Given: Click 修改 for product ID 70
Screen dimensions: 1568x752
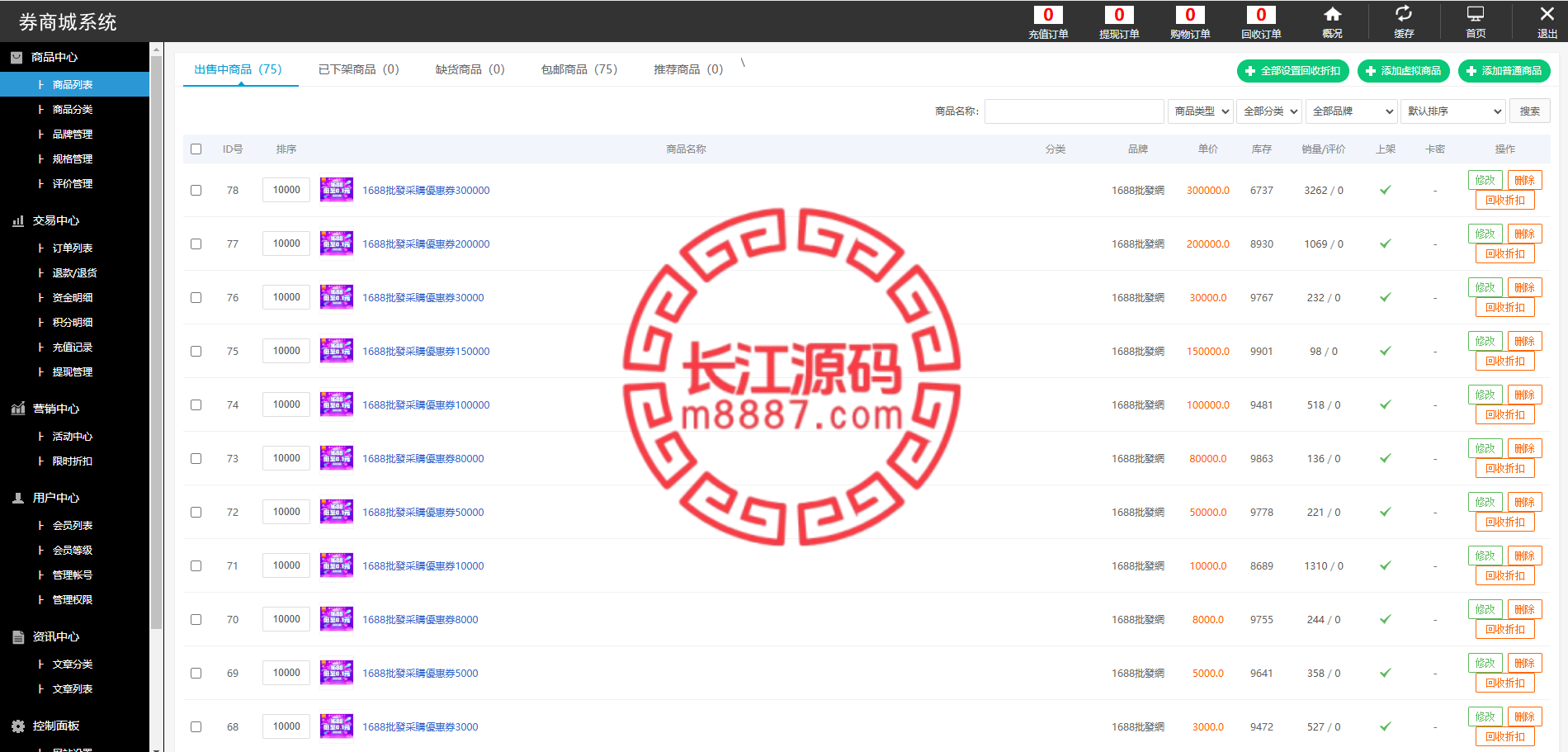Looking at the screenshot, I should pyautogui.click(x=1485, y=609).
